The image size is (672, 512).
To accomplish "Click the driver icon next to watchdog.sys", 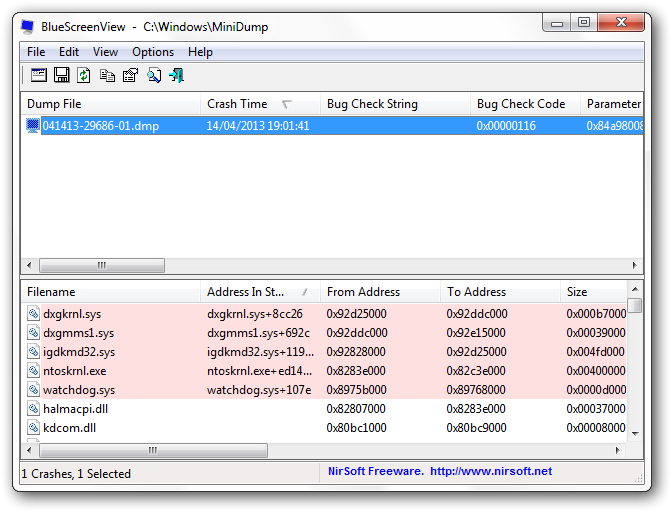I will click(x=33, y=389).
